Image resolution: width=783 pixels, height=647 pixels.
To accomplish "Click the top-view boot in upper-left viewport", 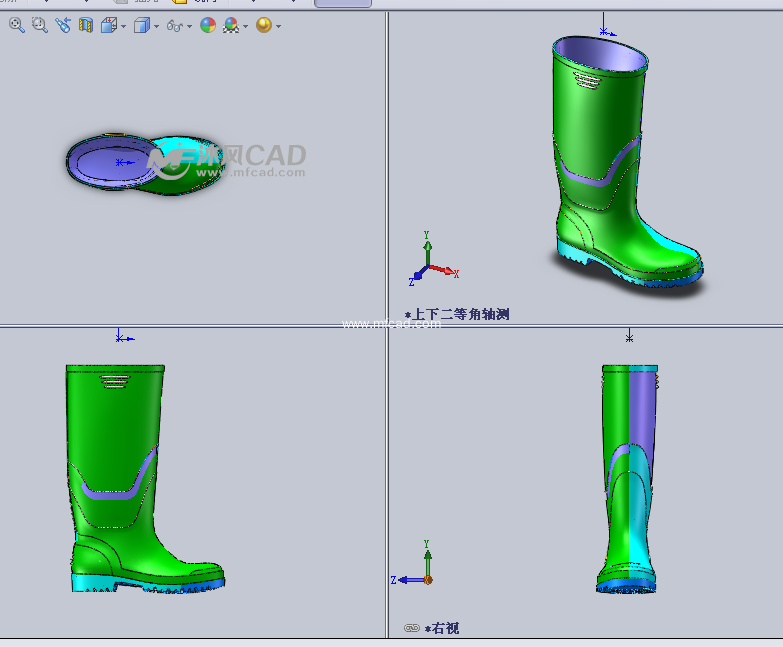I will (140, 162).
